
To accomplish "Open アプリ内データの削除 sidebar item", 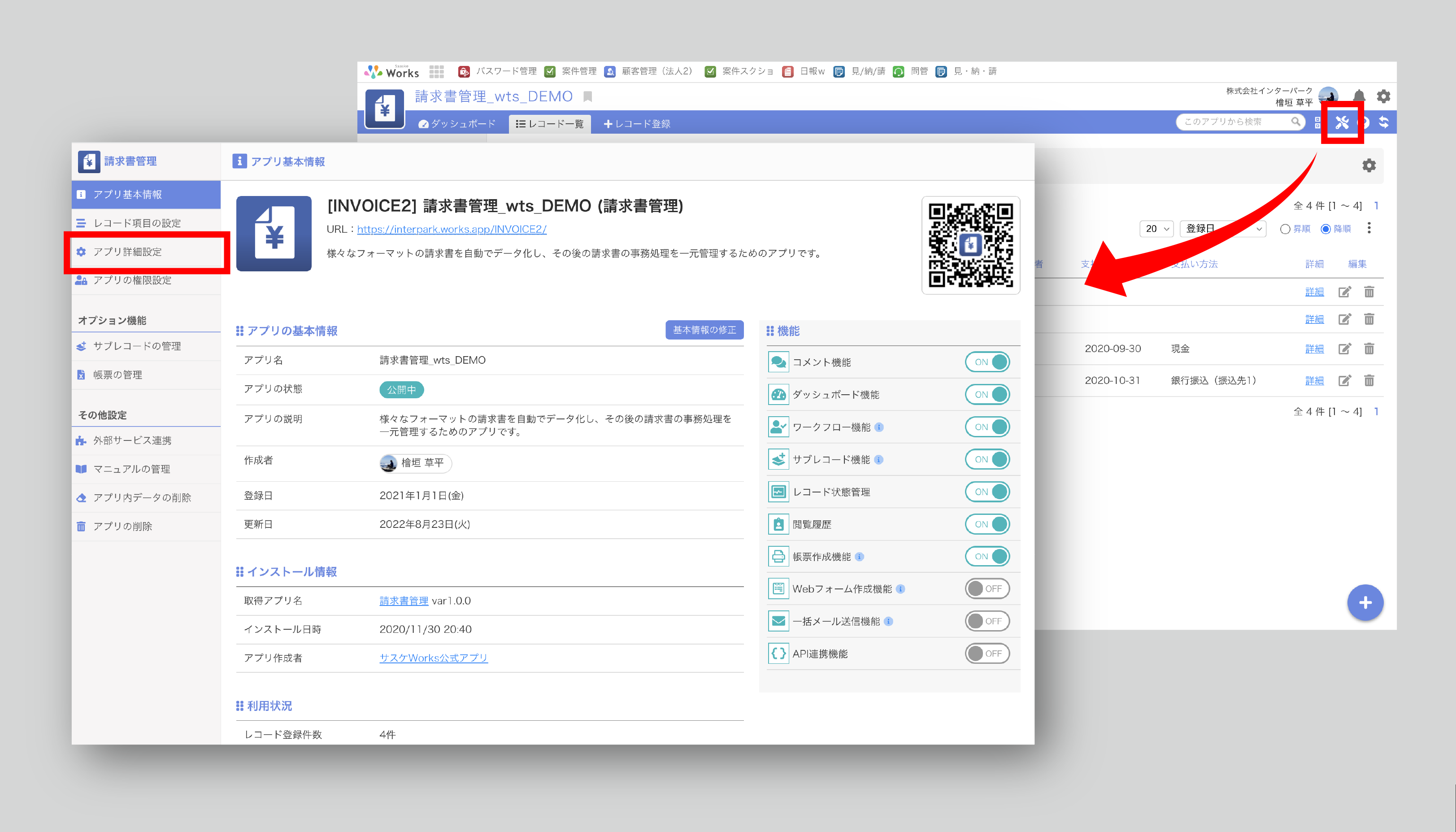I will tap(146, 498).
